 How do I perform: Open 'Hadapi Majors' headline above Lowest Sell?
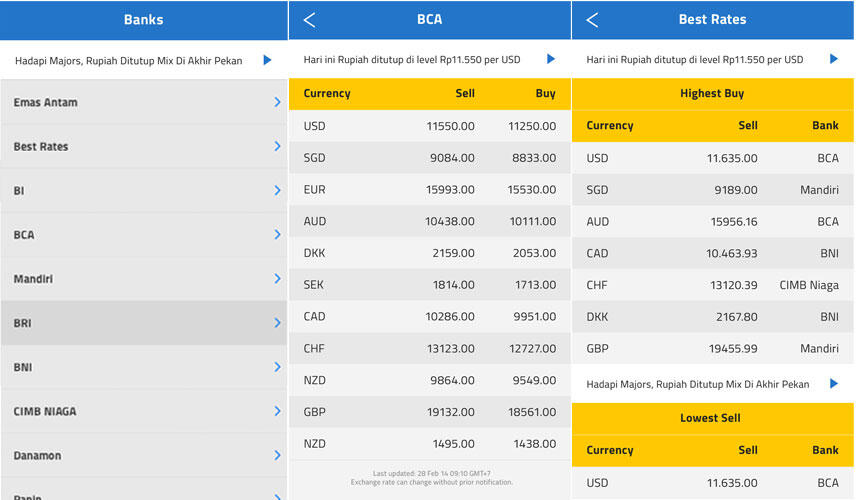698,384
